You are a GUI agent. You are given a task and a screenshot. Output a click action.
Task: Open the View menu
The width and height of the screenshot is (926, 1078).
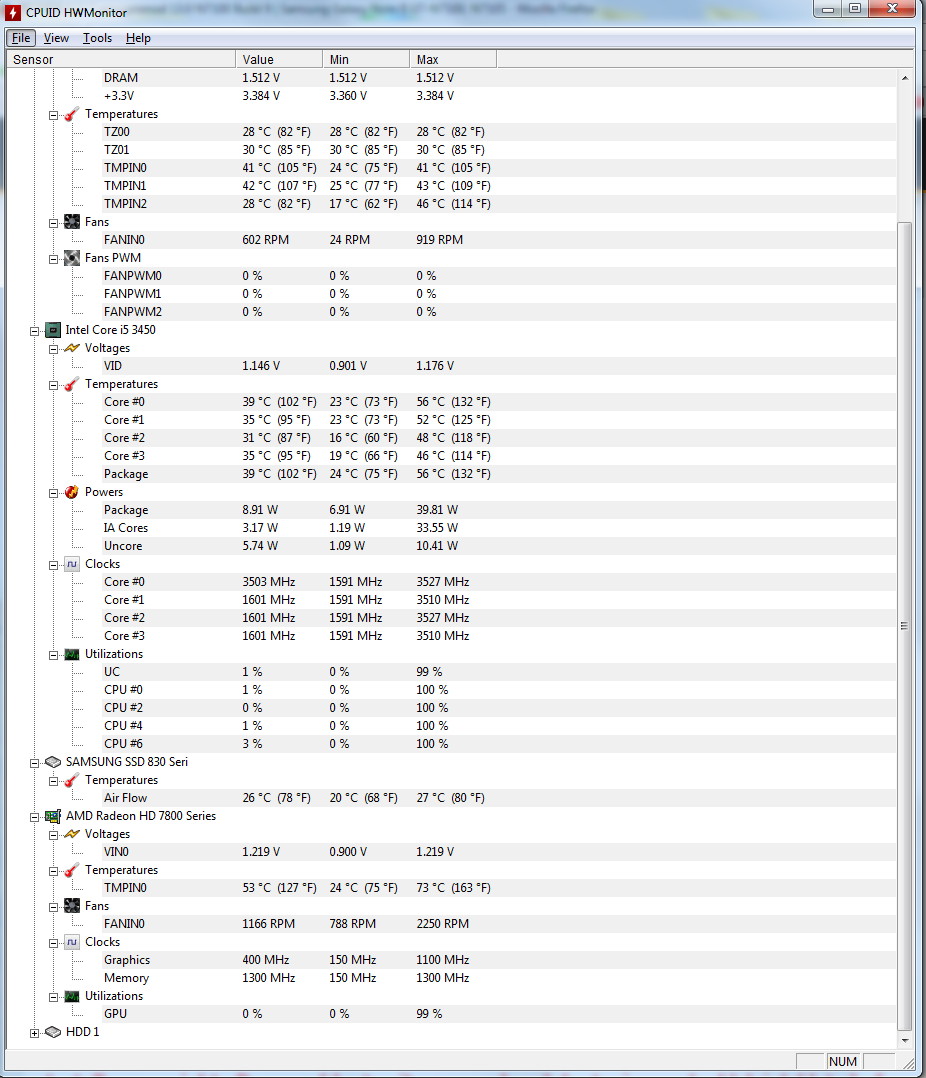pos(56,38)
